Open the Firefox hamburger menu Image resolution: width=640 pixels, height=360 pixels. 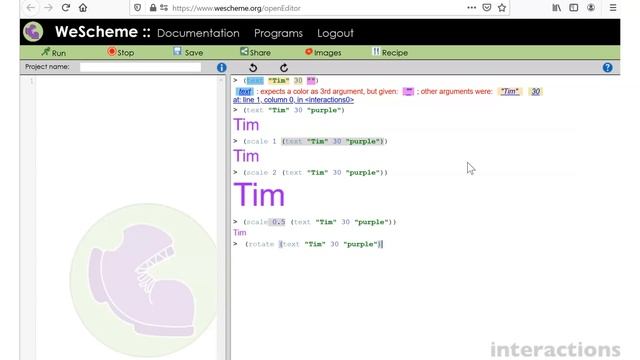tap(613, 8)
